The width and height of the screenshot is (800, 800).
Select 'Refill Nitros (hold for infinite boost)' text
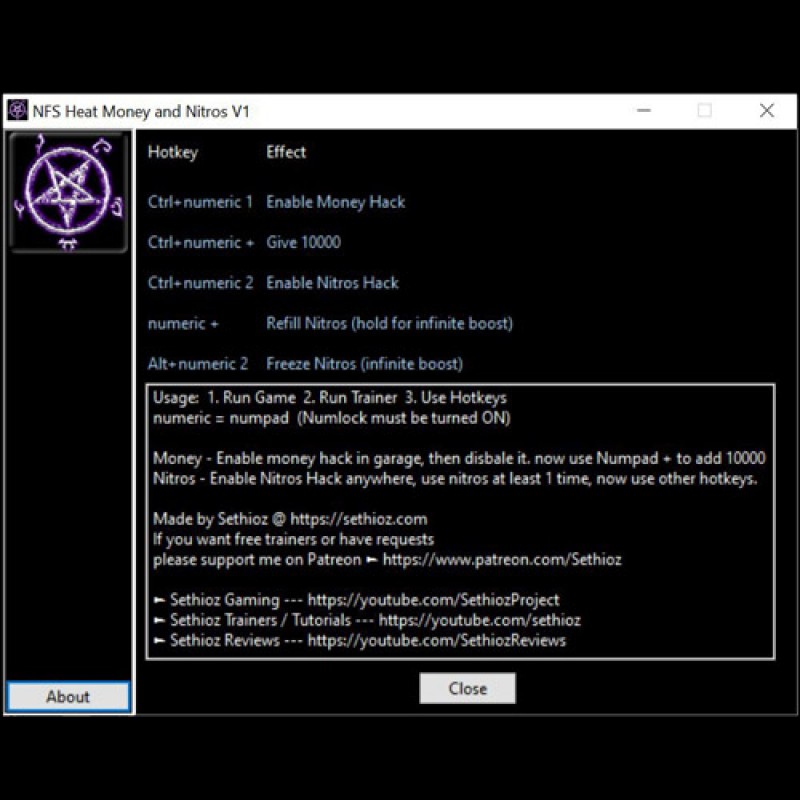pyautogui.click(x=389, y=323)
